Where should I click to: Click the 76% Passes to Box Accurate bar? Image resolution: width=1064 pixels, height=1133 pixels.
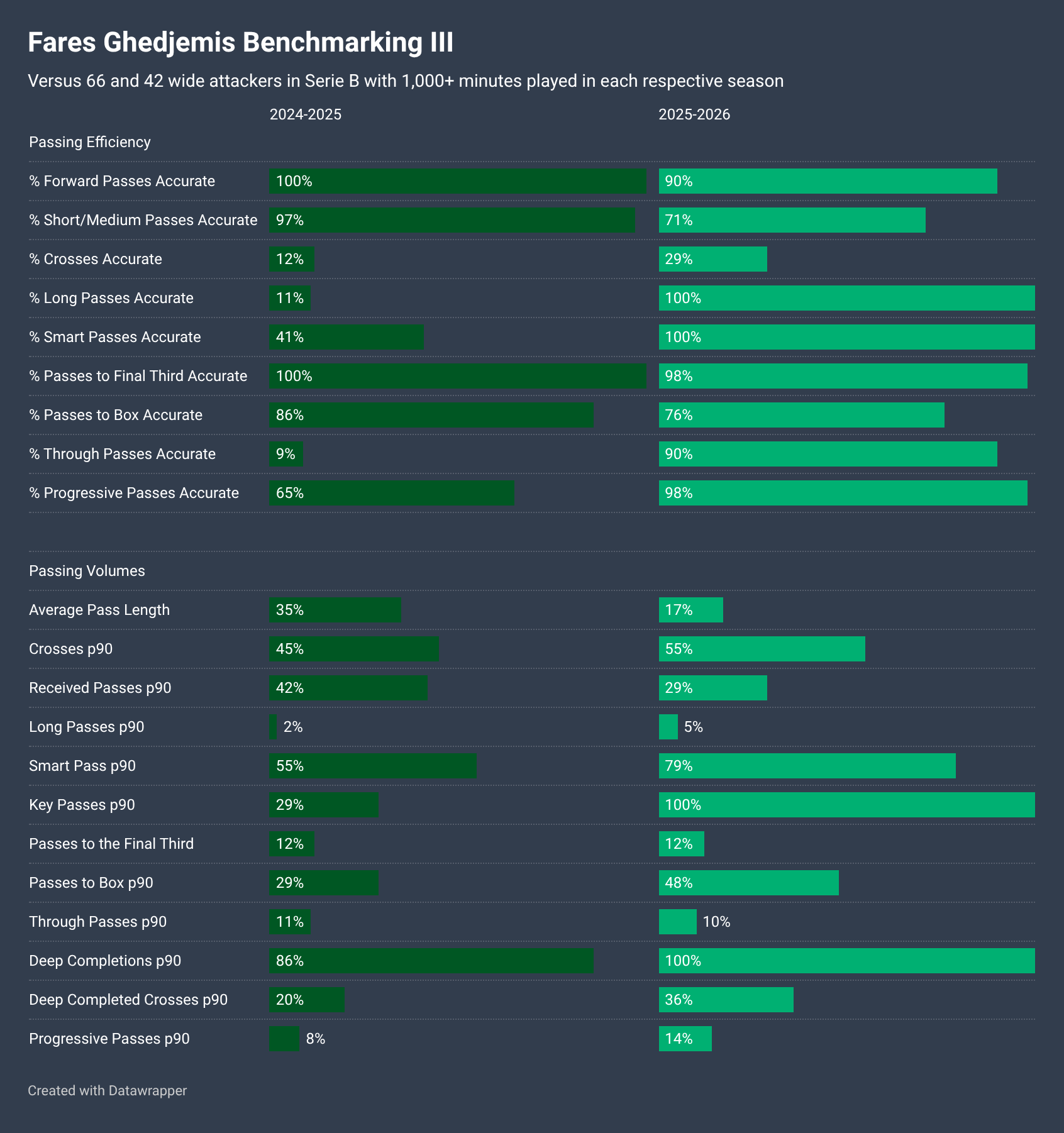802,415
